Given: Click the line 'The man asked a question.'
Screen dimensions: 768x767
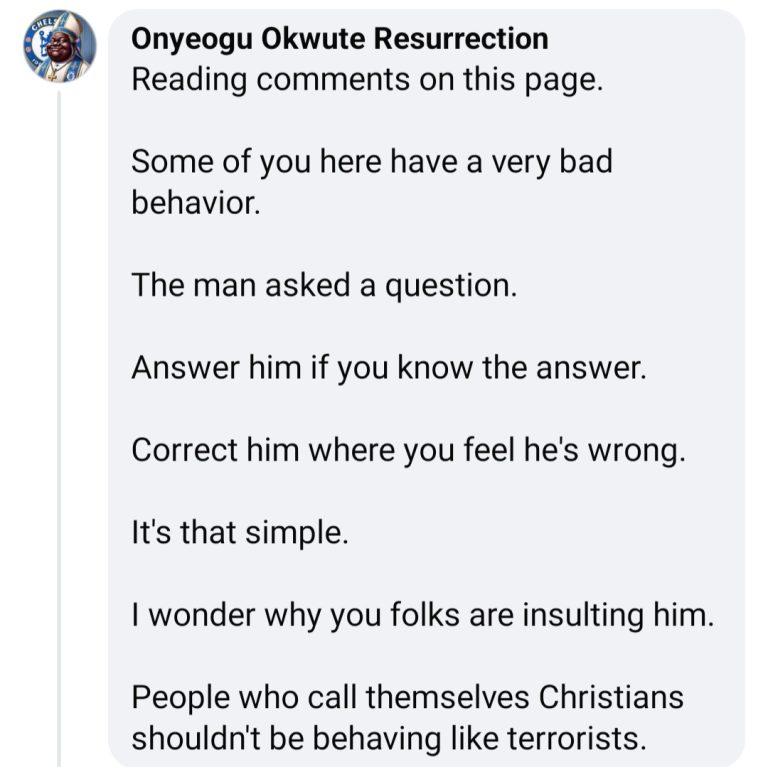Looking at the screenshot, I should pyautogui.click(x=324, y=286).
